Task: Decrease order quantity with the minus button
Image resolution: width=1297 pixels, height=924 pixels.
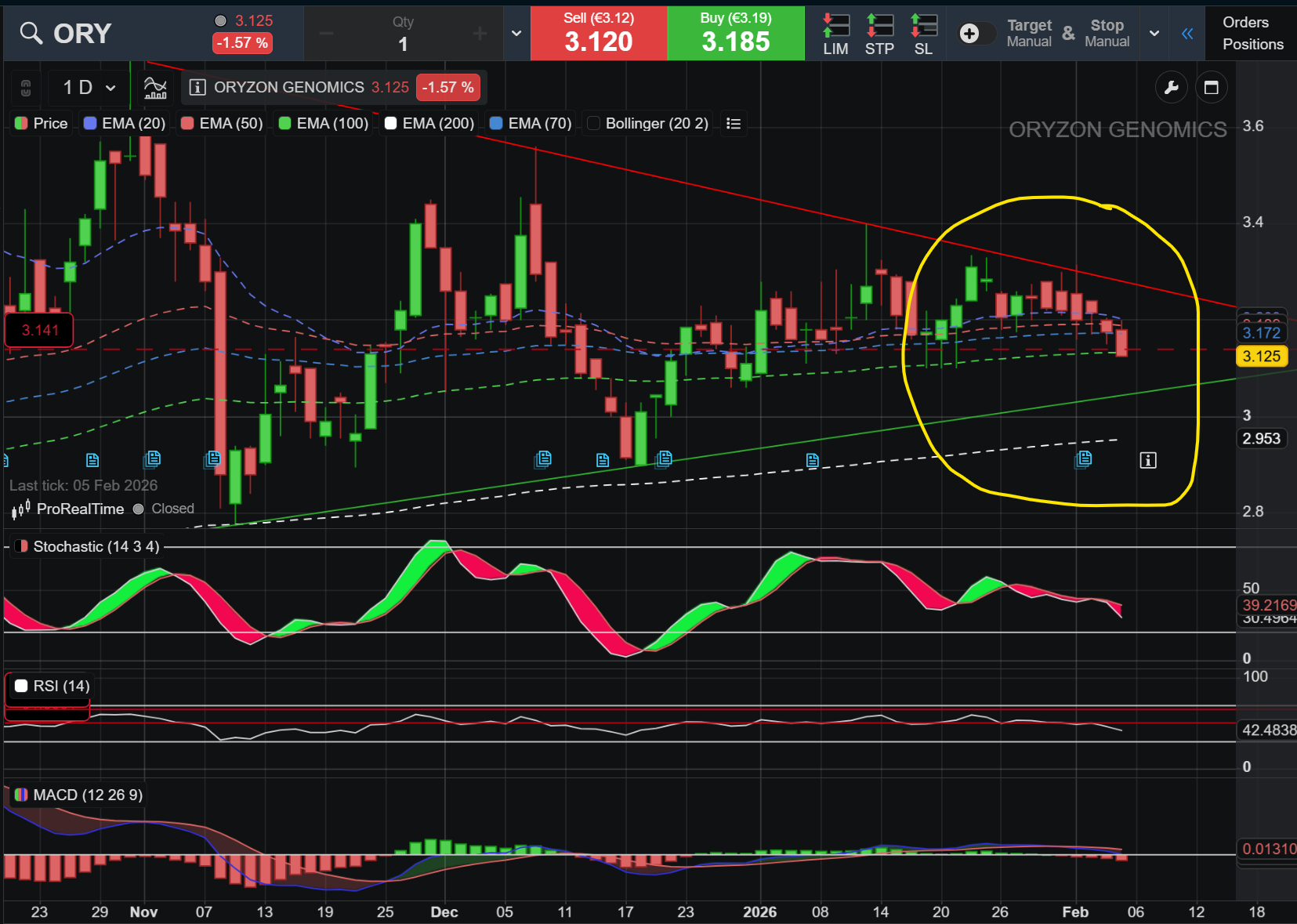Action: pyautogui.click(x=326, y=34)
